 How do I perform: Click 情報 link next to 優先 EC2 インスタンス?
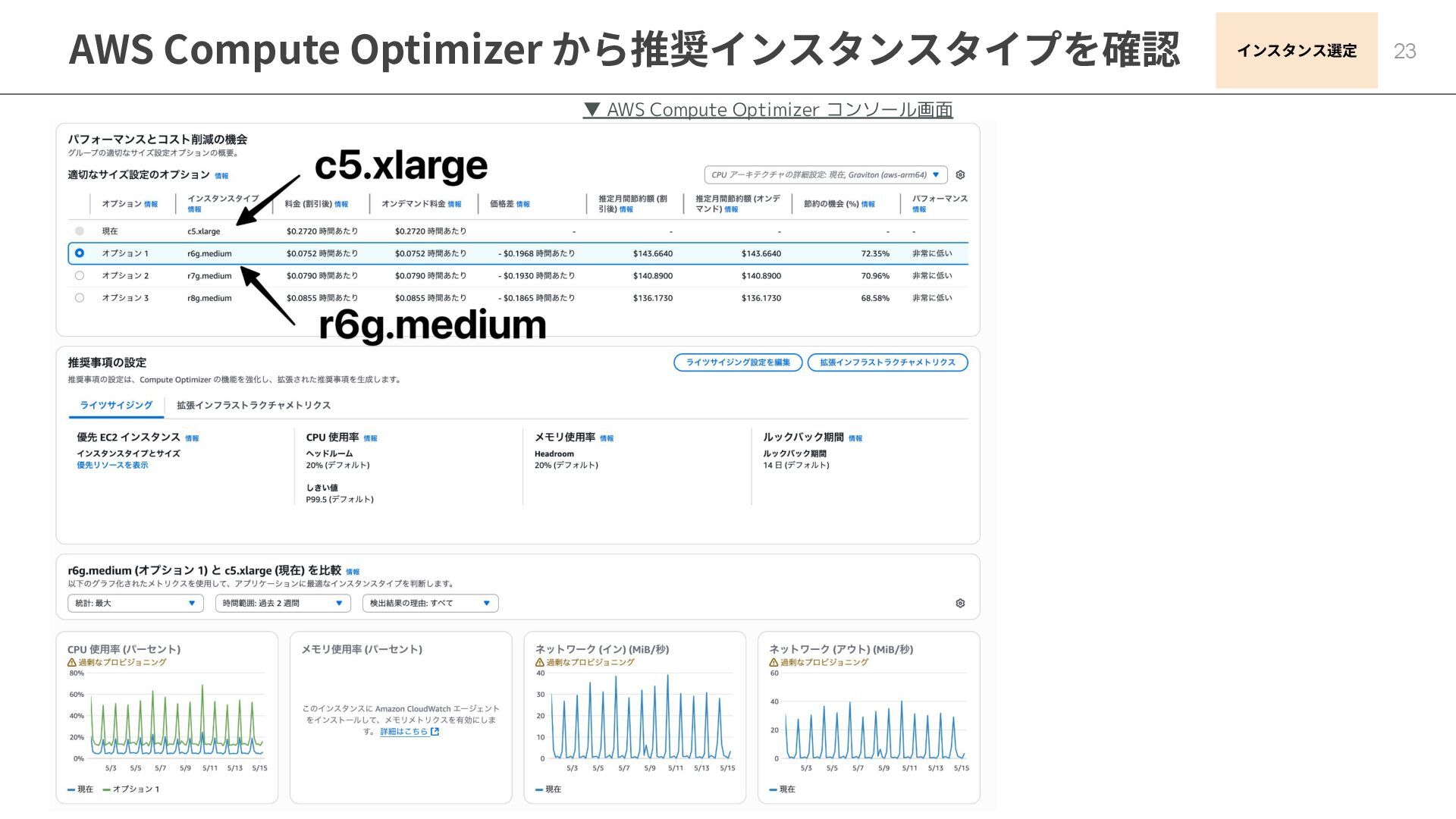click(192, 438)
